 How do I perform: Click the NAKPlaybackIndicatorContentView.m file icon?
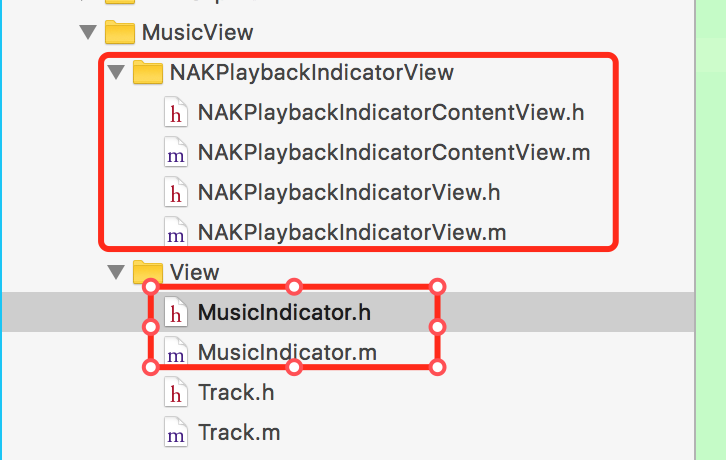(x=176, y=153)
